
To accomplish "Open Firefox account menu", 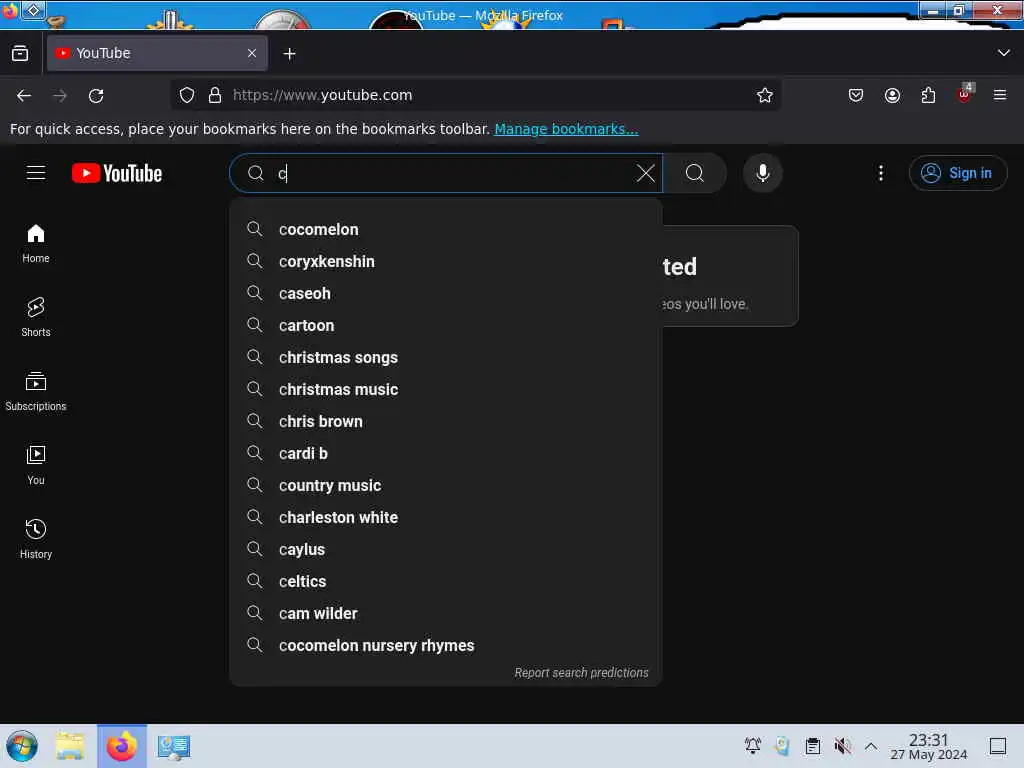I will click(x=892, y=95).
